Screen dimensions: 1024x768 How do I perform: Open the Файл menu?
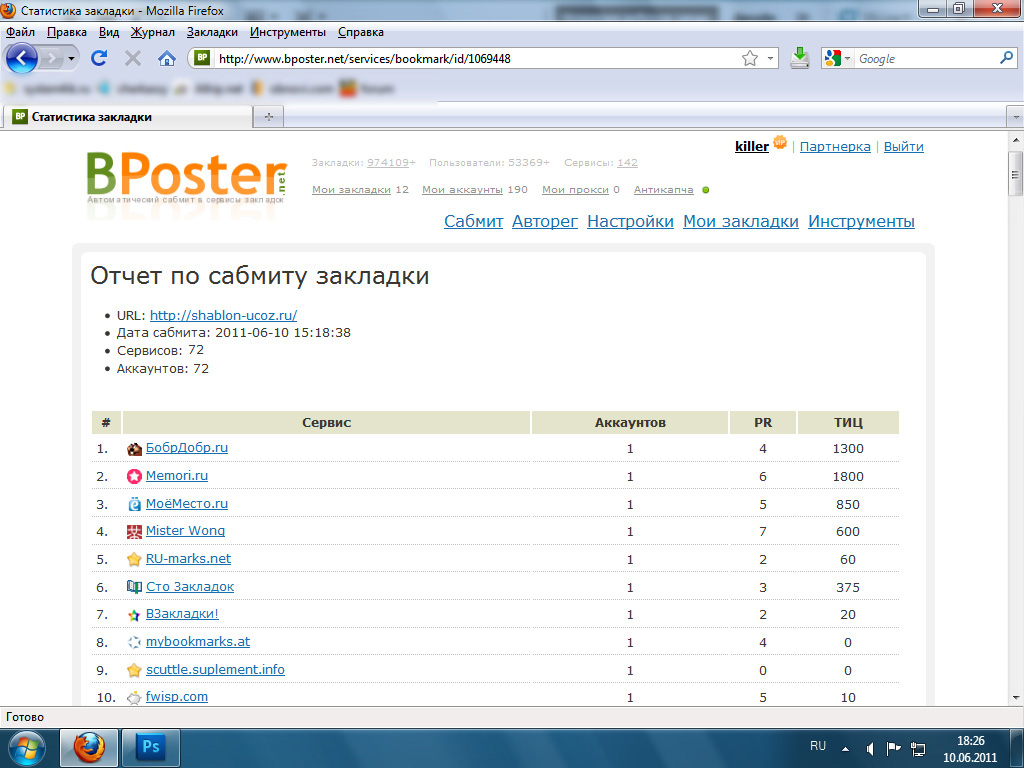(x=20, y=32)
